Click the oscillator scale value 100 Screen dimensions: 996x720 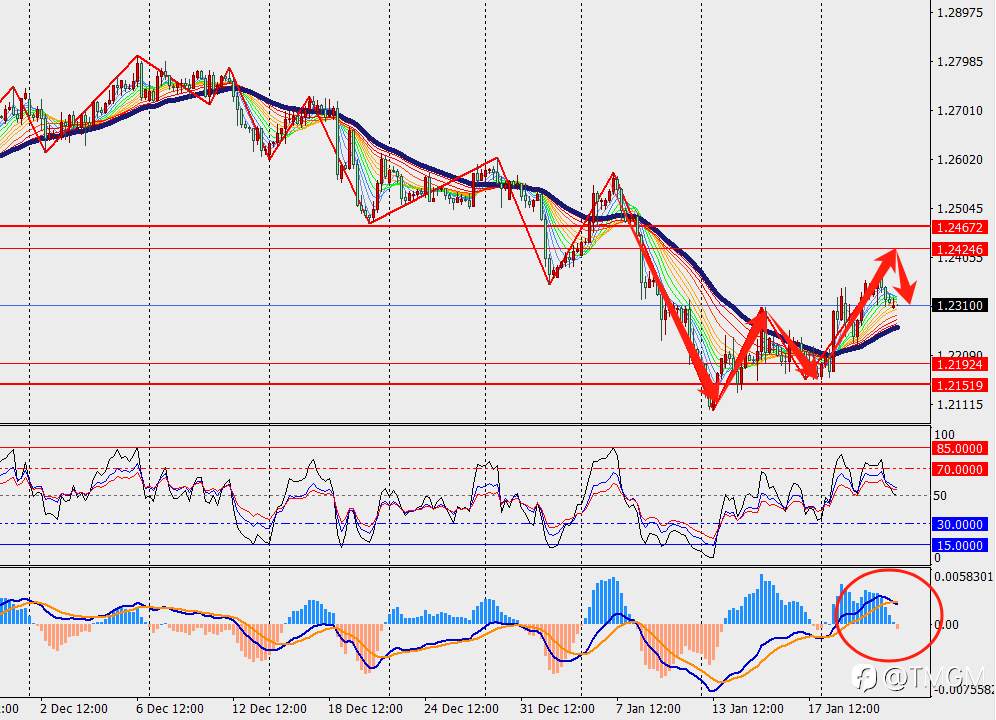pyautogui.click(x=945, y=435)
